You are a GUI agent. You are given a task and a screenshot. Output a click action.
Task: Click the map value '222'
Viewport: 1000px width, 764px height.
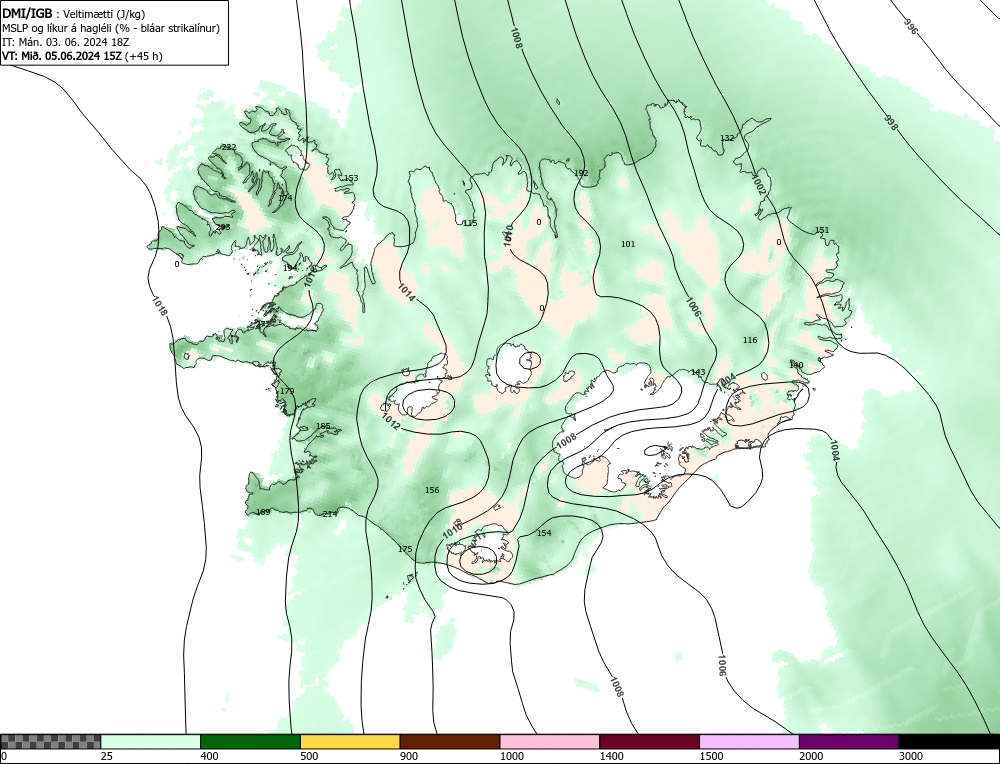pos(228,147)
